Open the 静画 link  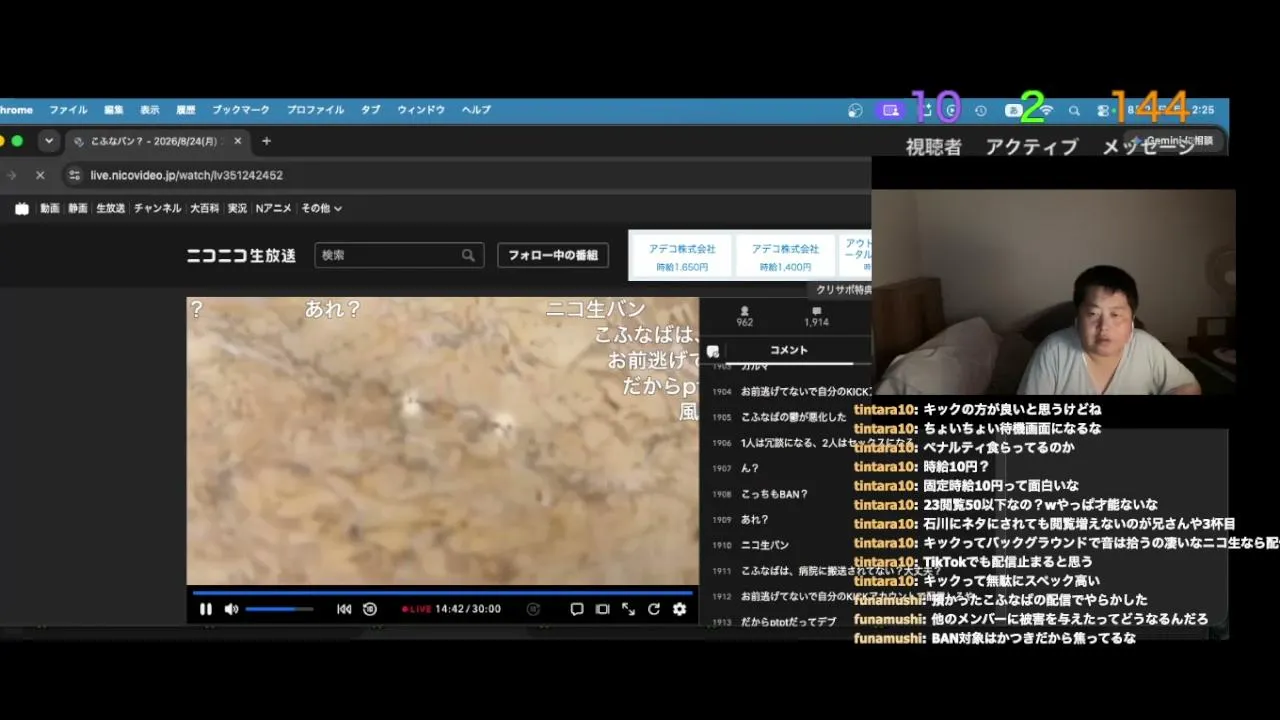coord(78,208)
